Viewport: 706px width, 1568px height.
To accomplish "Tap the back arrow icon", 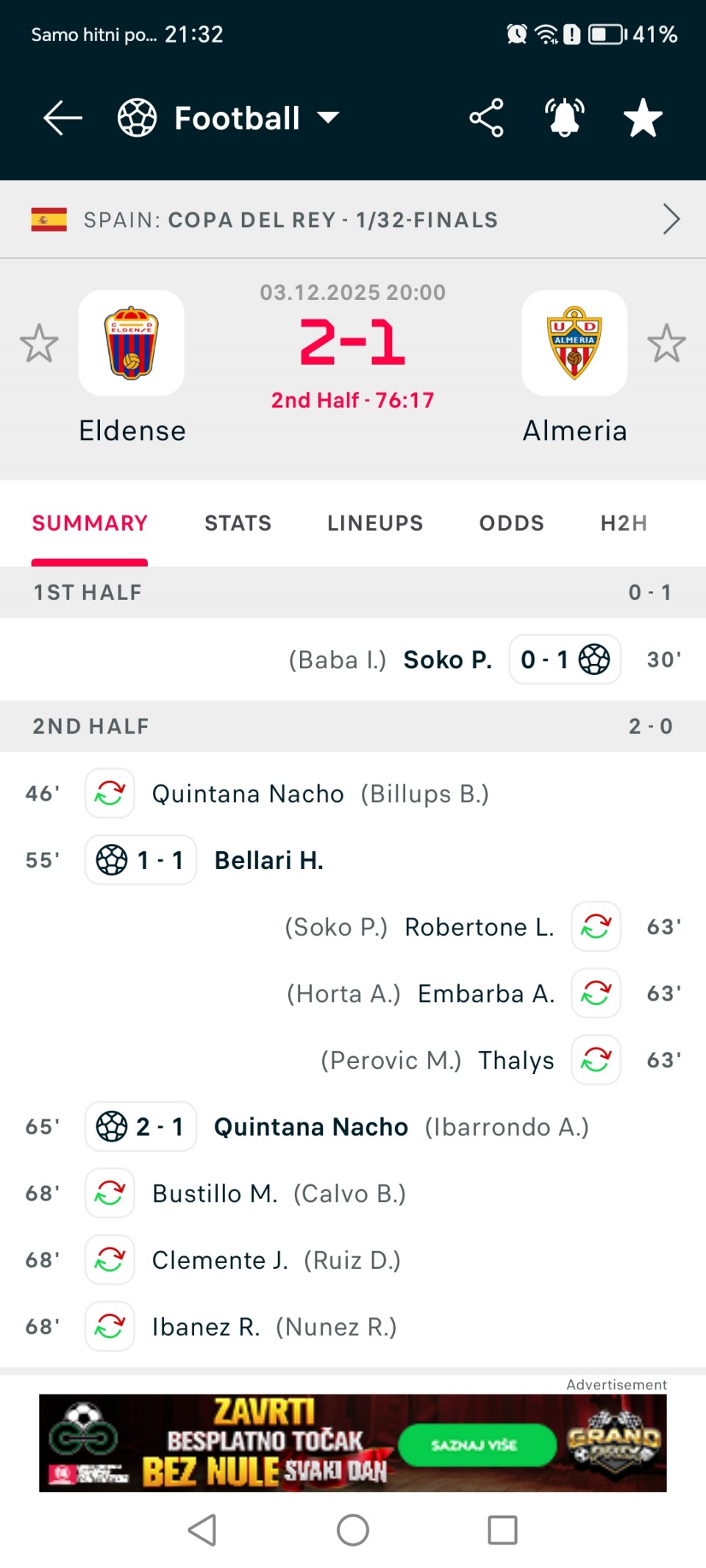I will click(63, 118).
